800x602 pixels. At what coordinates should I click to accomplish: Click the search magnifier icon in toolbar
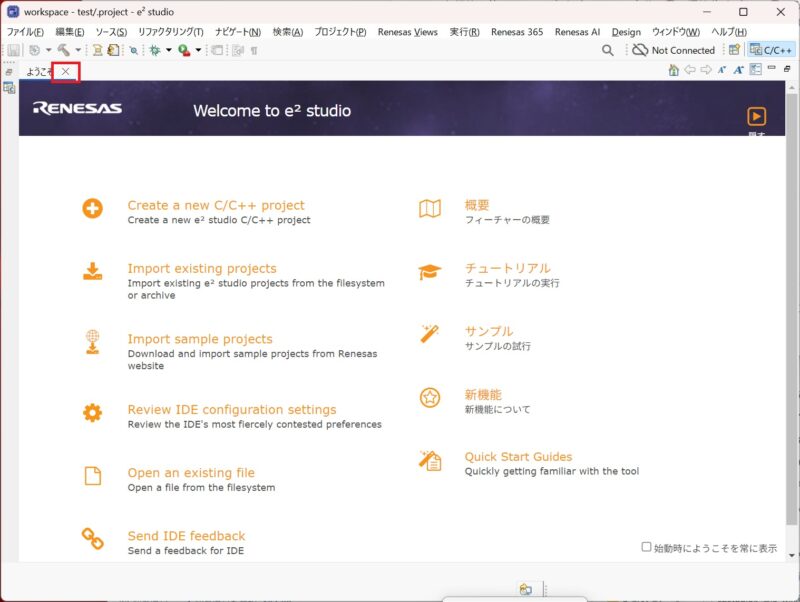tap(608, 50)
